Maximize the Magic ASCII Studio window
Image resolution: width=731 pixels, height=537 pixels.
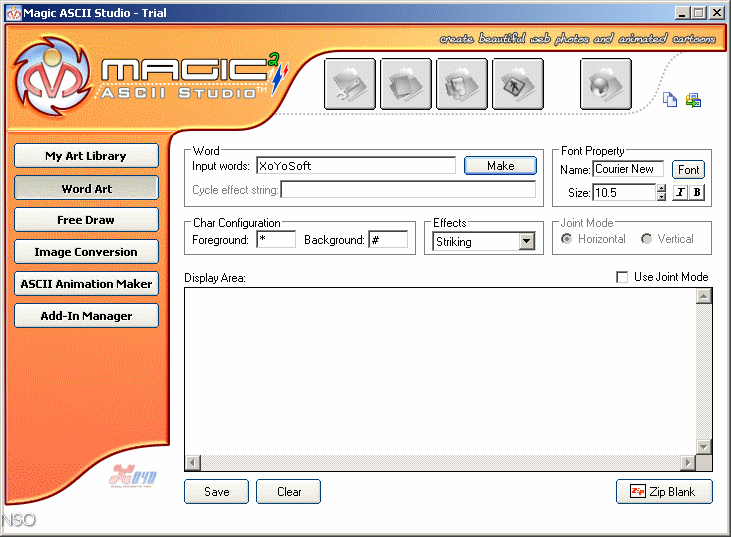pyautogui.click(x=698, y=13)
